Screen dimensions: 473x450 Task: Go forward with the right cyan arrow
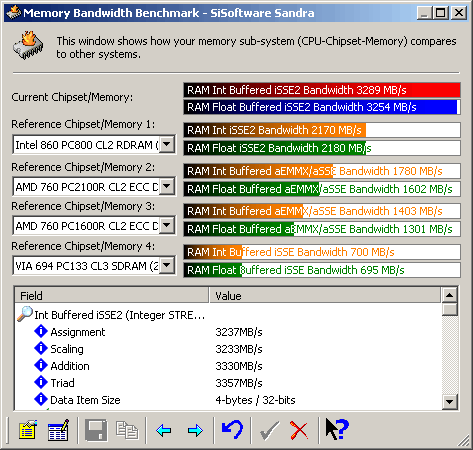195,430
